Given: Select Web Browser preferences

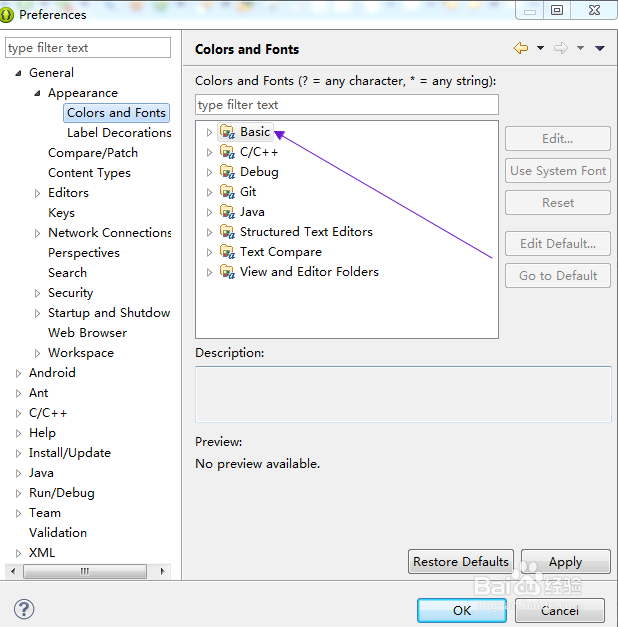Looking at the screenshot, I should (87, 333).
